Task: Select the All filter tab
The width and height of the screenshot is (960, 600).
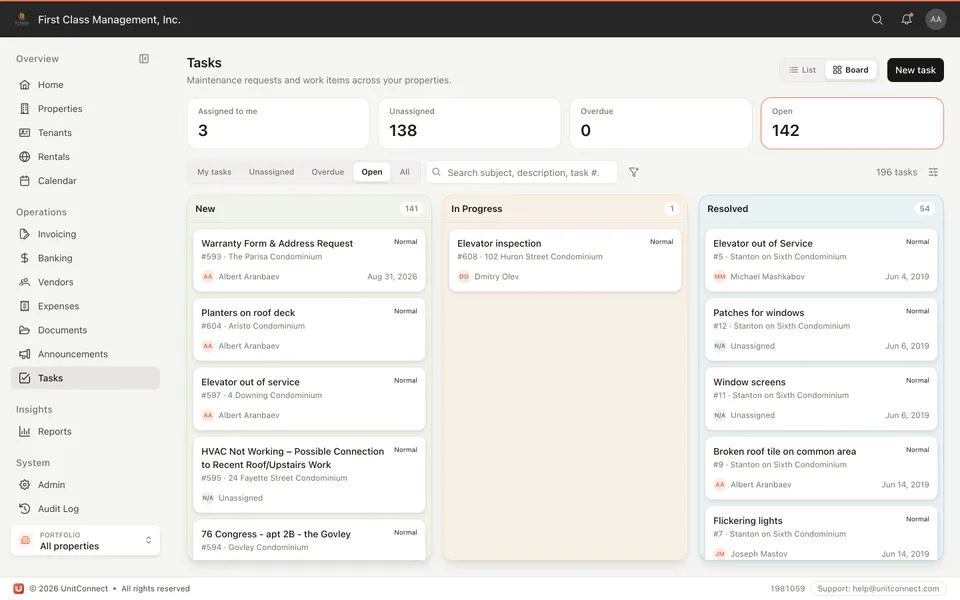Action: [405, 172]
